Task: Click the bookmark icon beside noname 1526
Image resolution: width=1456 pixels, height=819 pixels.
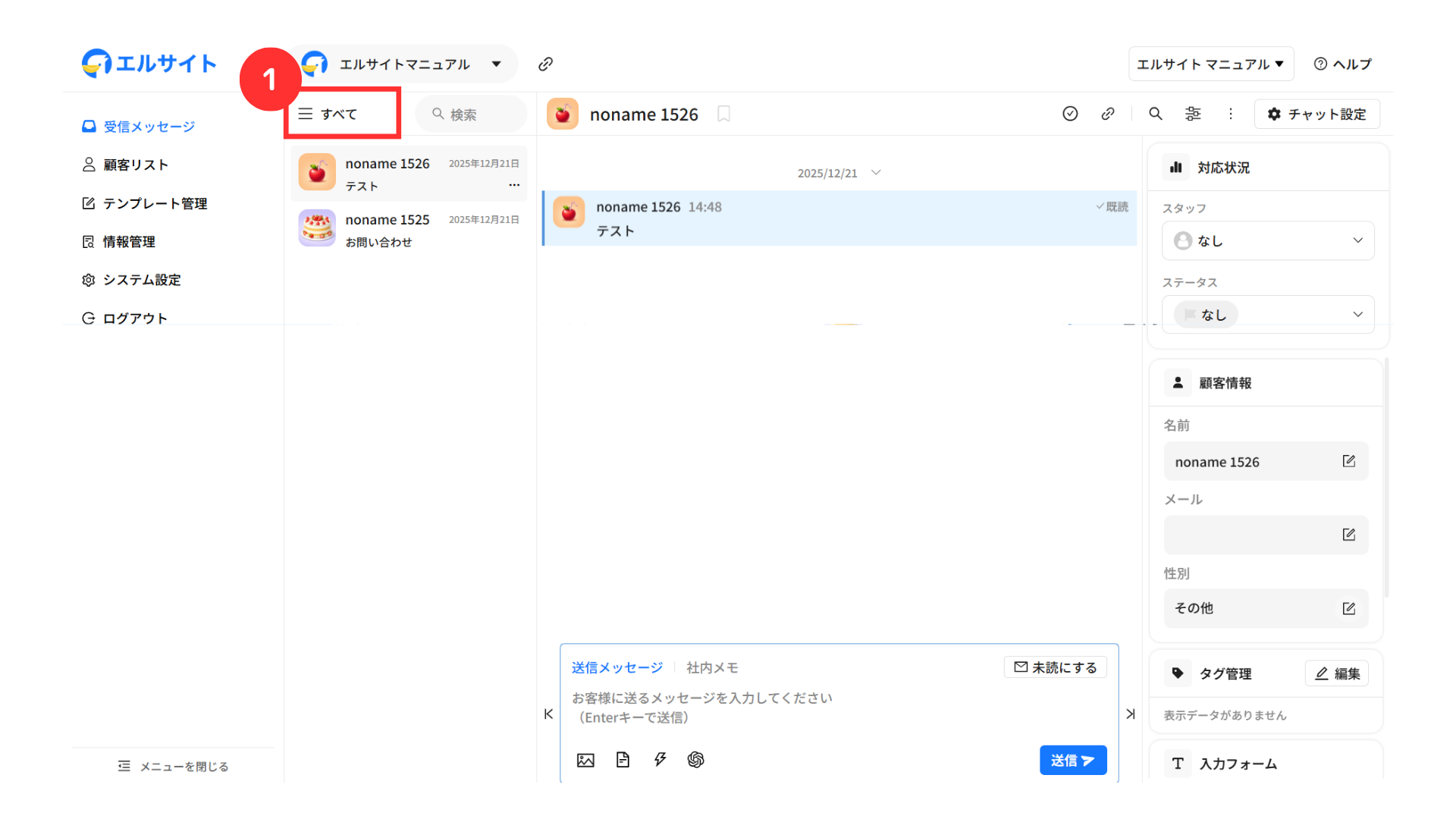Action: [723, 114]
